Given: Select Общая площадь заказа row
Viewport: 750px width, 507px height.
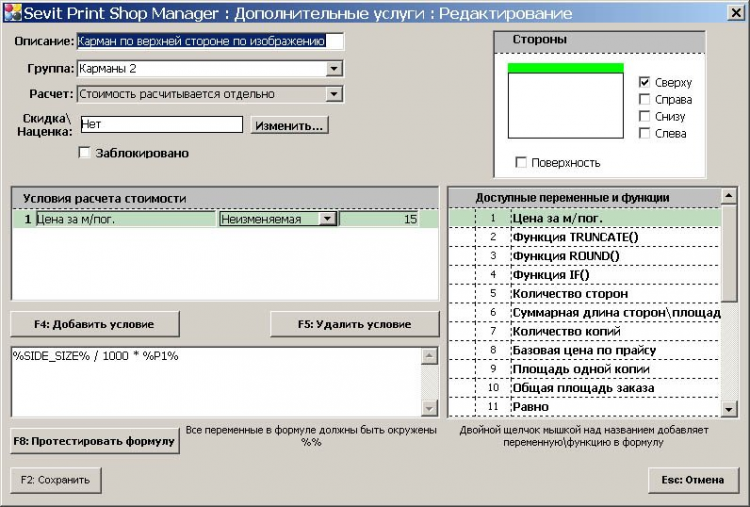Looking at the screenshot, I should (x=585, y=388).
